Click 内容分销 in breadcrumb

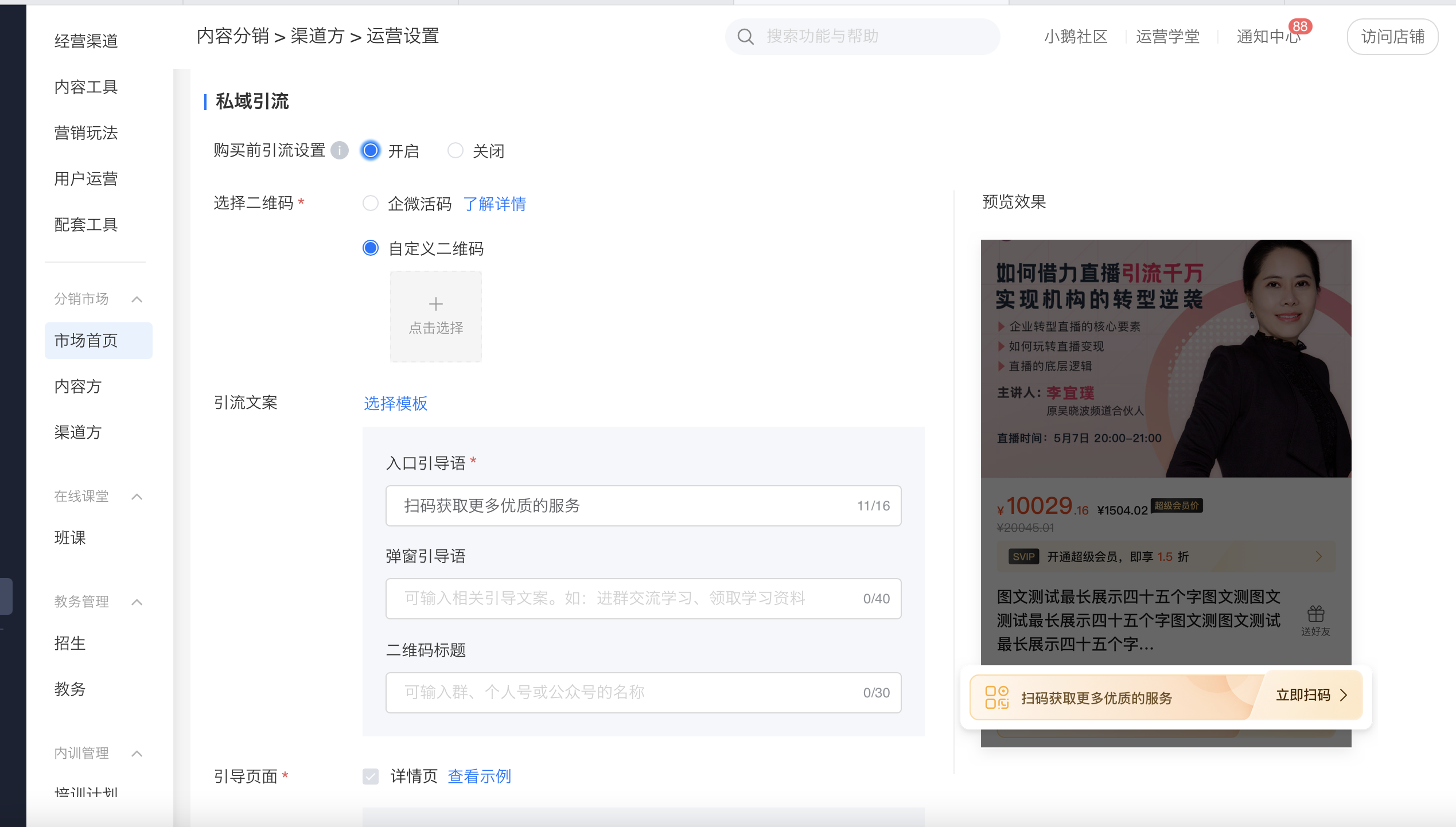[x=233, y=36]
